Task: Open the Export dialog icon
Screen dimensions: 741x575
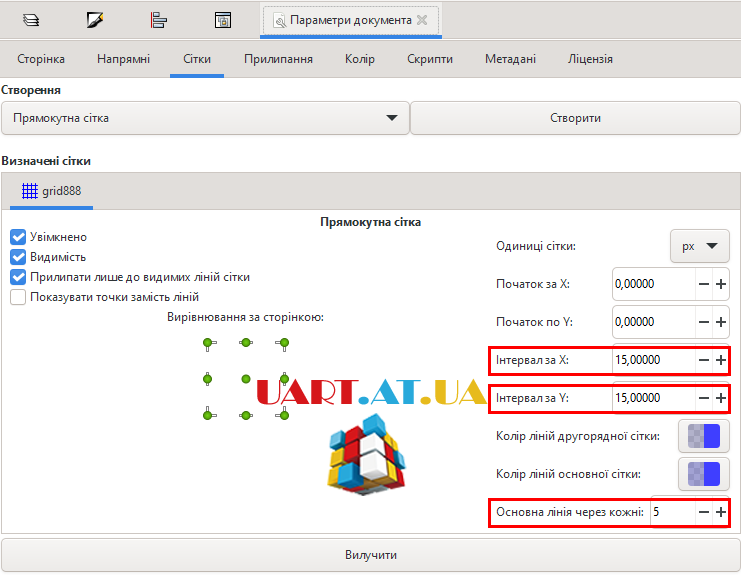Action: click(x=223, y=20)
